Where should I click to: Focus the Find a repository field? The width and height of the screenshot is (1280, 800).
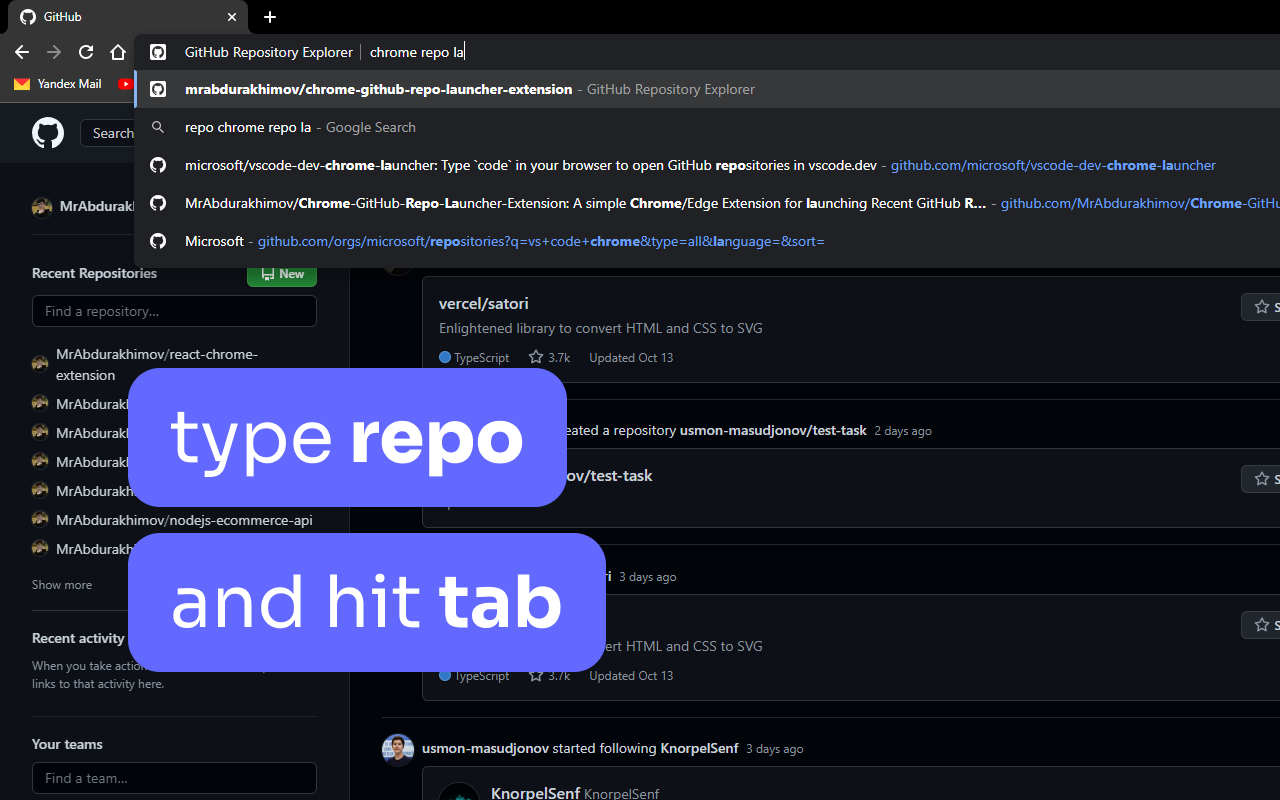(x=174, y=311)
